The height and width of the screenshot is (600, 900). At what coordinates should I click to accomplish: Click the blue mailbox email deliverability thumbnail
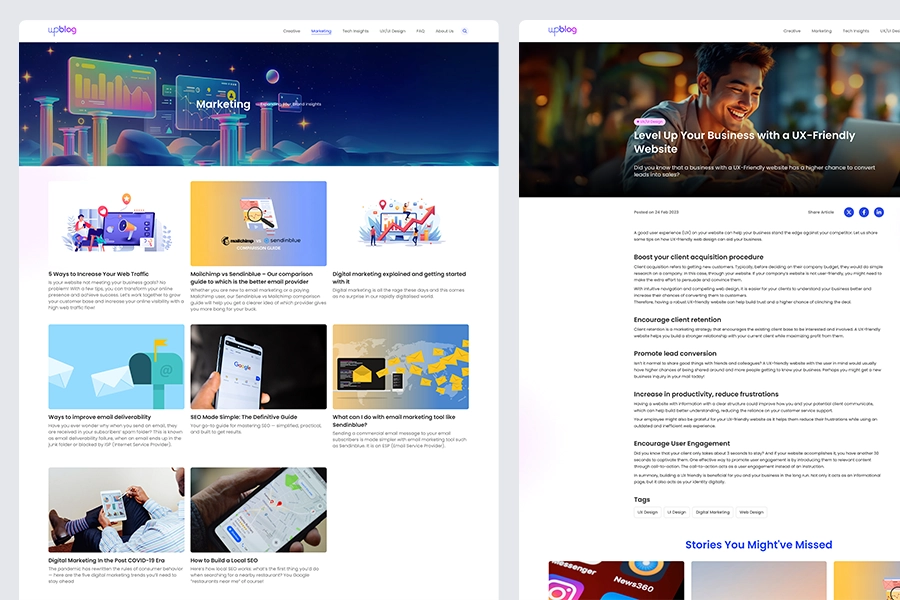pyautogui.click(x=116, y=366)
